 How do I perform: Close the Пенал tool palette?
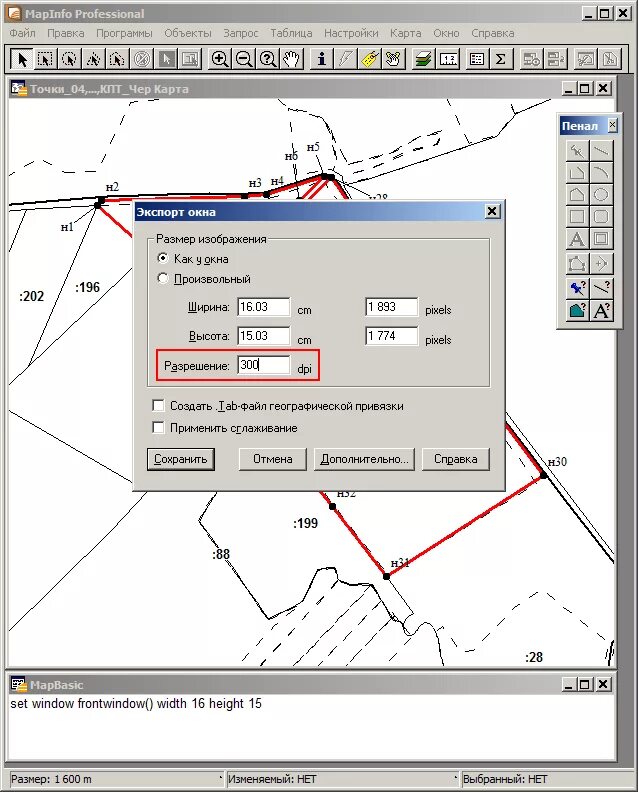point(612,125)
